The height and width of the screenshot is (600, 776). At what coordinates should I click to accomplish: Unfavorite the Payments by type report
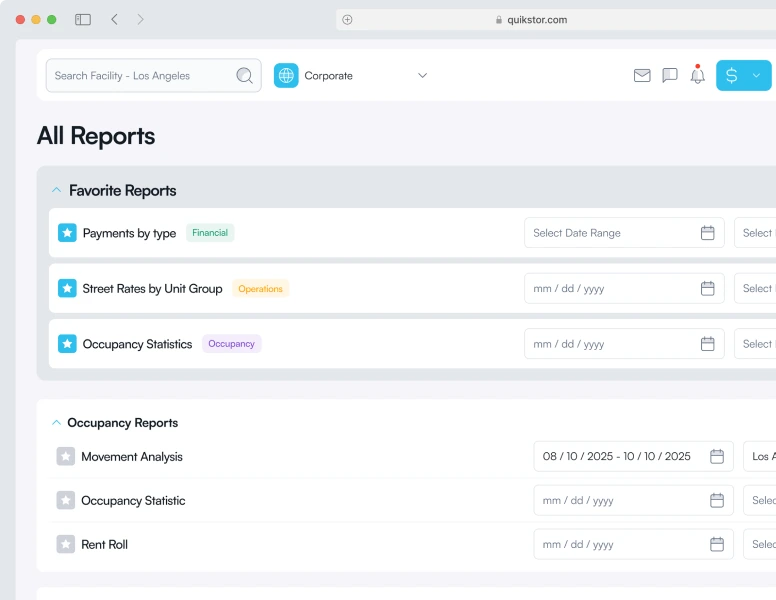coord(67,233)
